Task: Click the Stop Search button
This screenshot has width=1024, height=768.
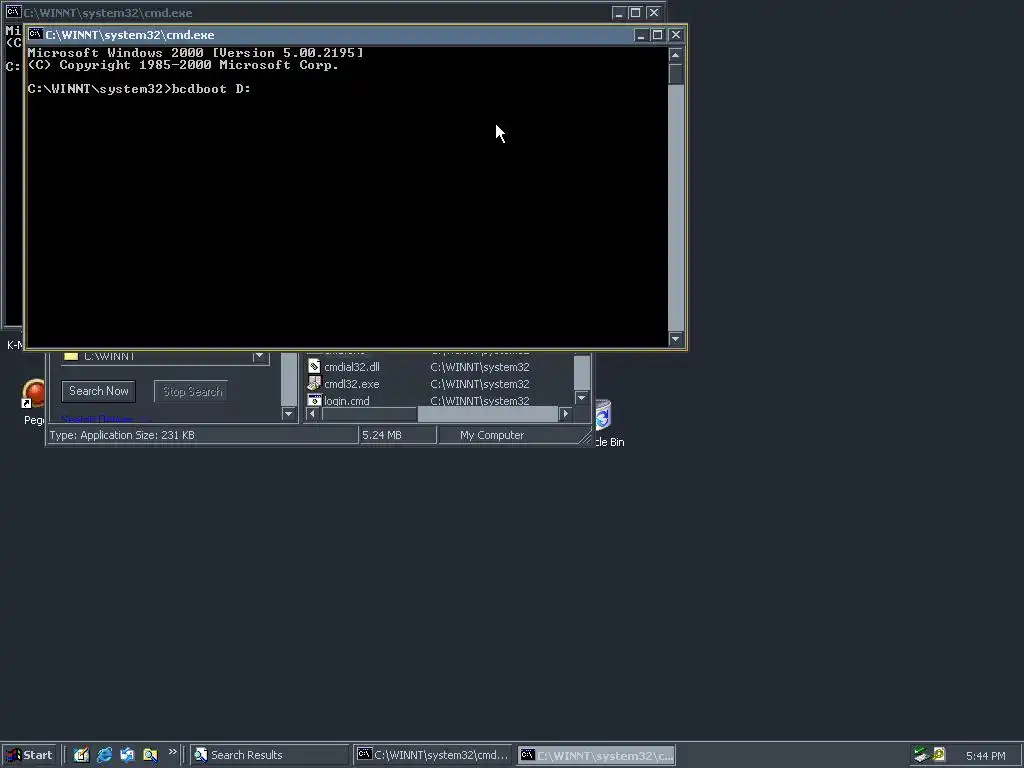Action: click(192, 391)
